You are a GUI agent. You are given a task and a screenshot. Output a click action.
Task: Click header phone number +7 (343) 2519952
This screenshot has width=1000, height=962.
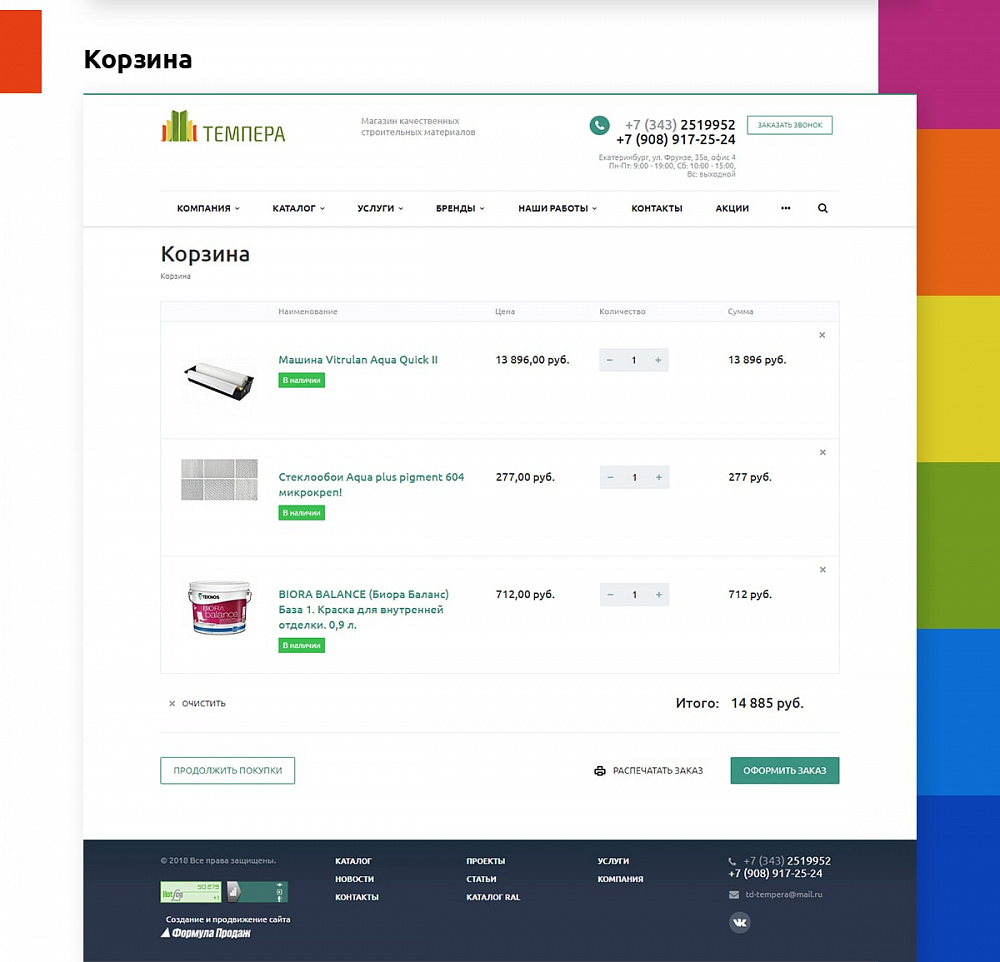coord(680,125)
